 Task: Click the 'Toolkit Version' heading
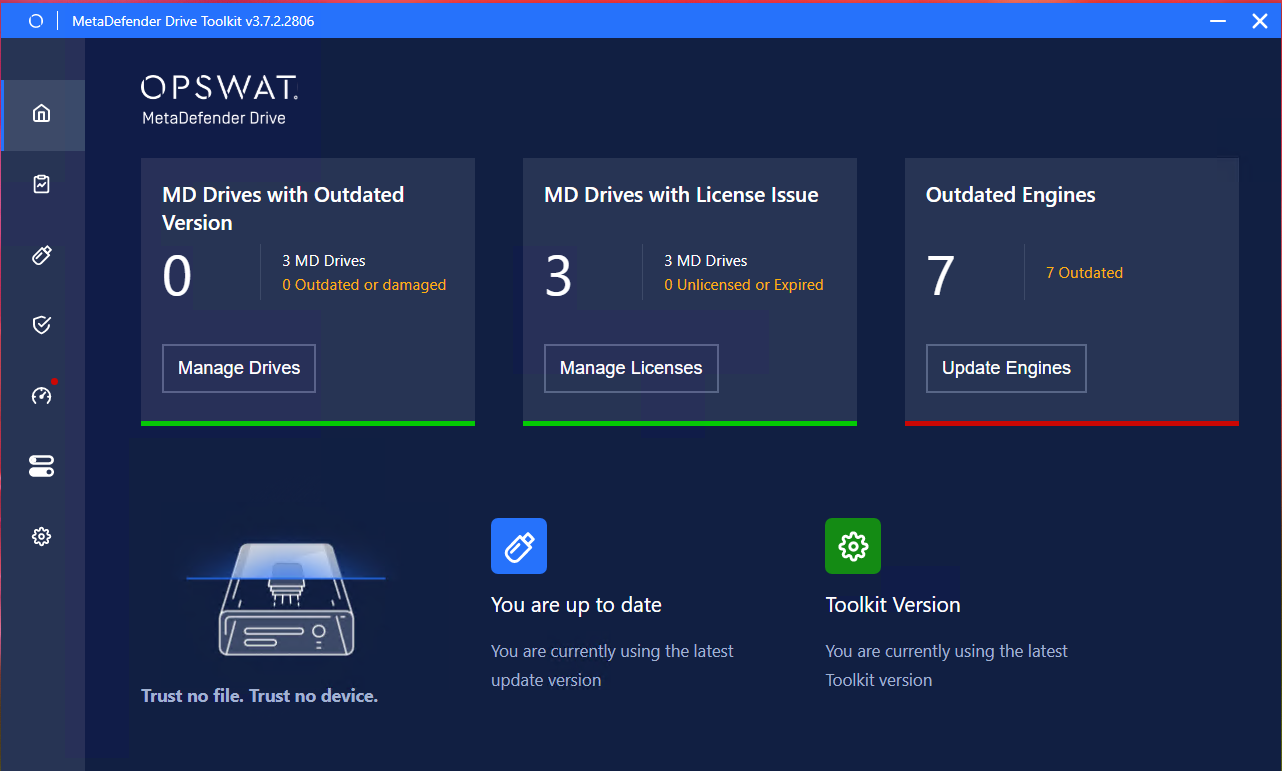893,605
